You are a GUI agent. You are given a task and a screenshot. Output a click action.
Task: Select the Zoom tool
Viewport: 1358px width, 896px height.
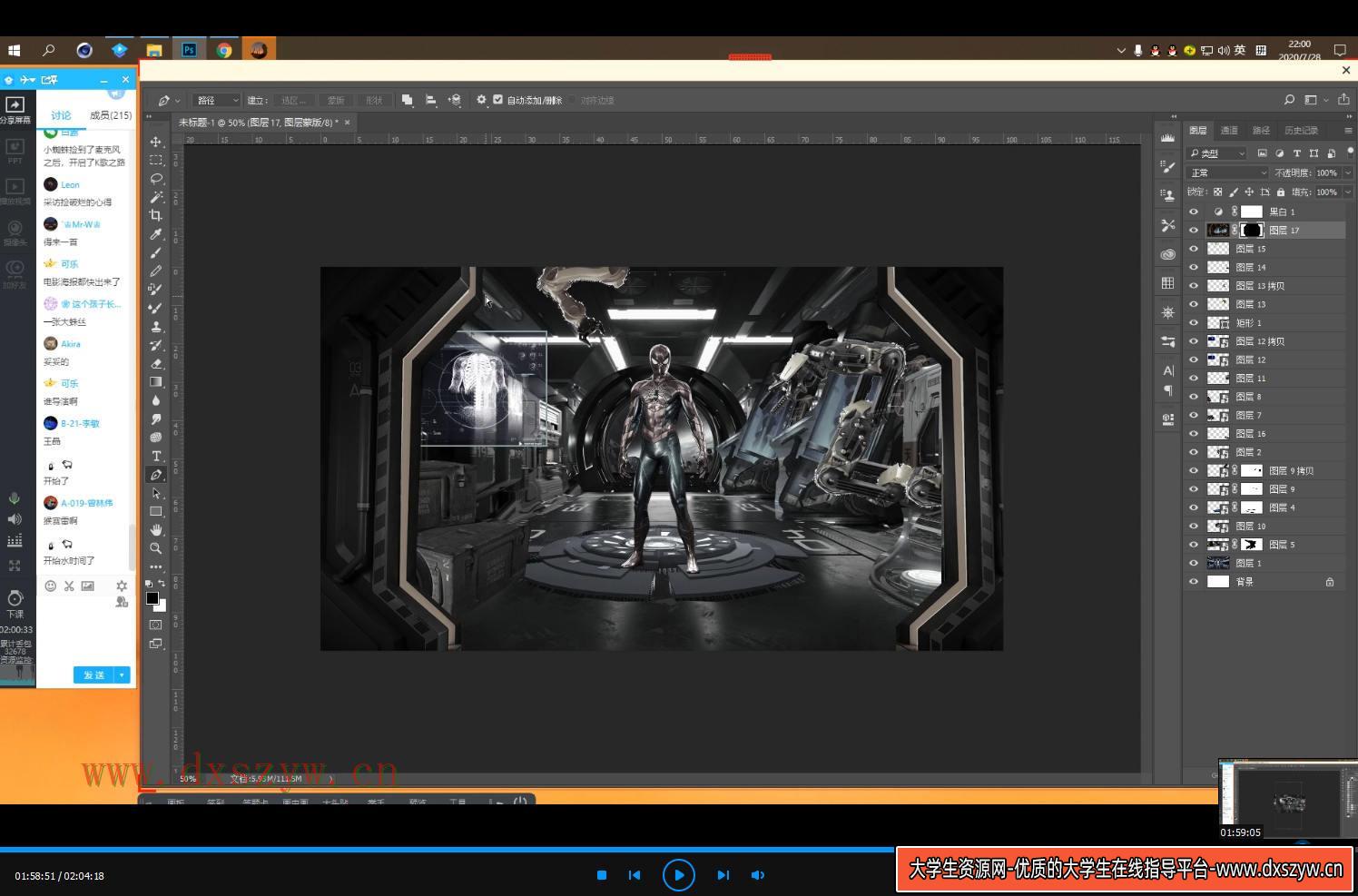point(156,548)
